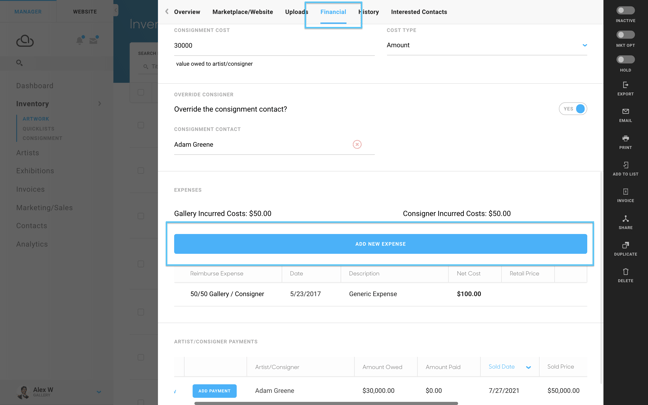
Task: Switch to the Marketplace/Website tab
Action: click(243, 12)
